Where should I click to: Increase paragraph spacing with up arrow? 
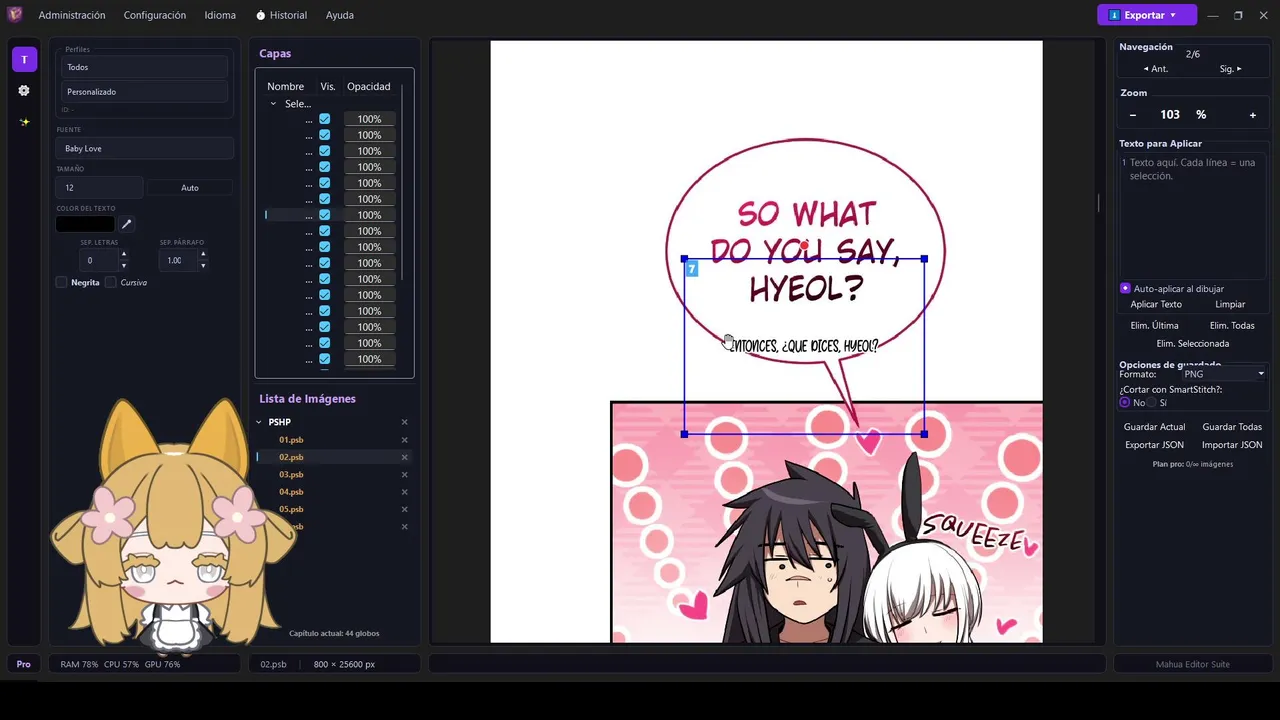[x=203, y=254]
